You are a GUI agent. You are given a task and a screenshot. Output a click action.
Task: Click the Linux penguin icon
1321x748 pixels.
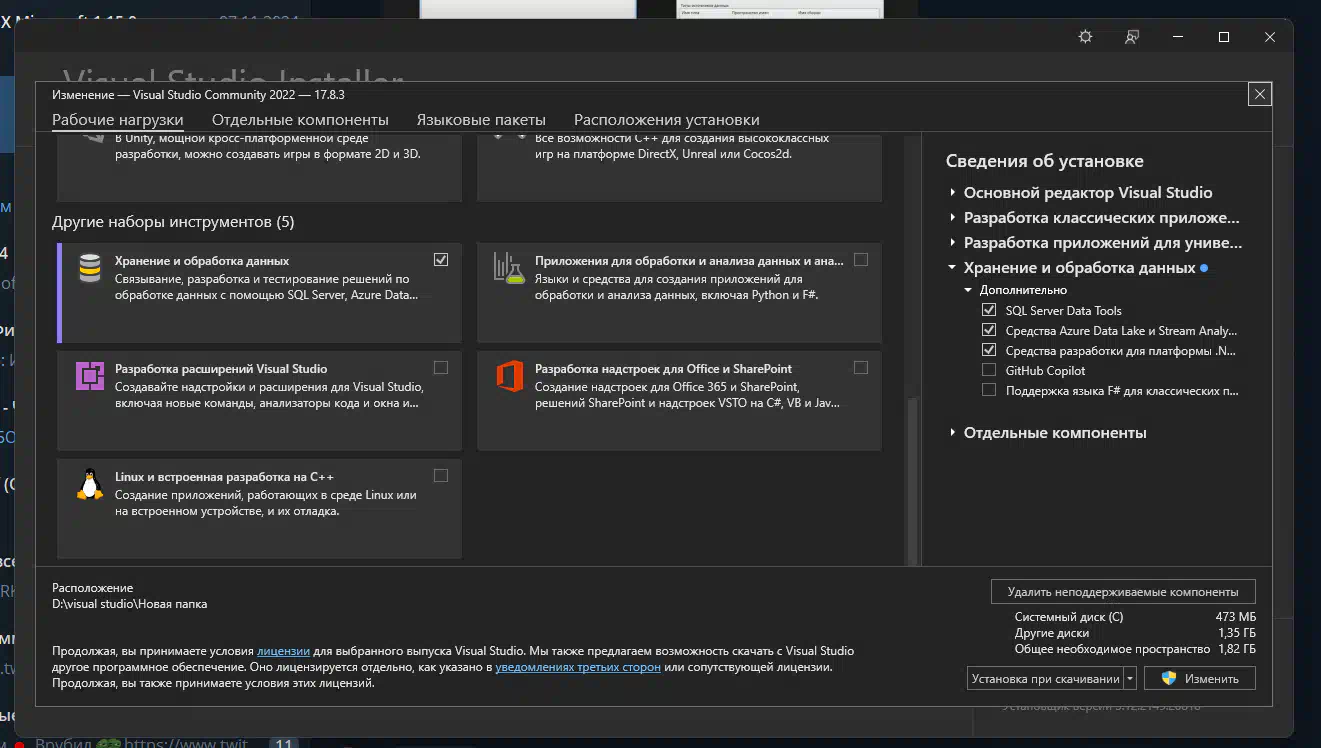pyautogui.click(x=90, y=484)
